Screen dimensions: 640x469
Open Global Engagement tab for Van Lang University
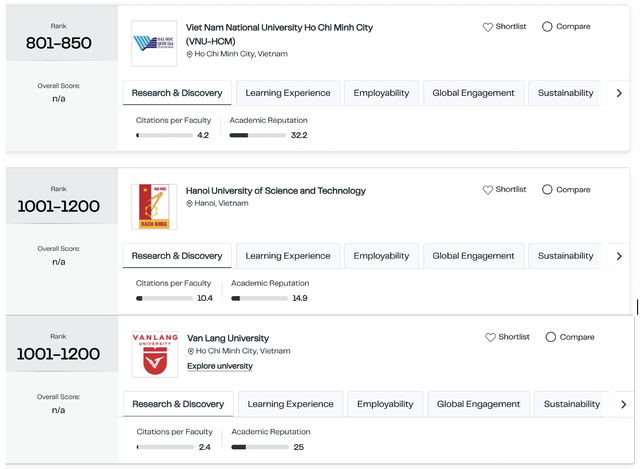(x=478, y=404)
